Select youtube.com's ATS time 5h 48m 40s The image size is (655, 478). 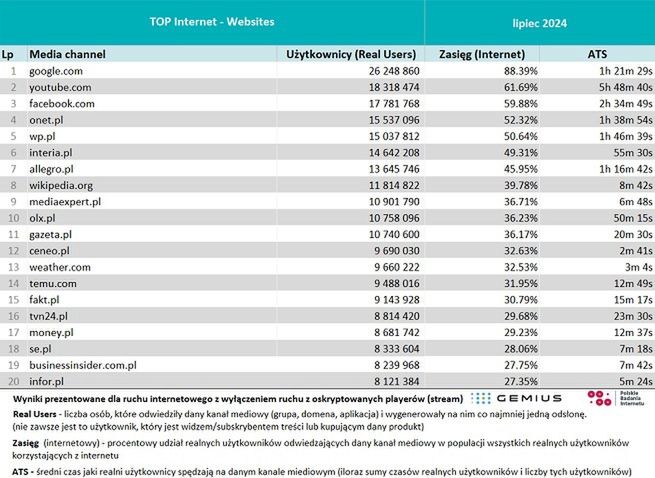click(622, 87)
